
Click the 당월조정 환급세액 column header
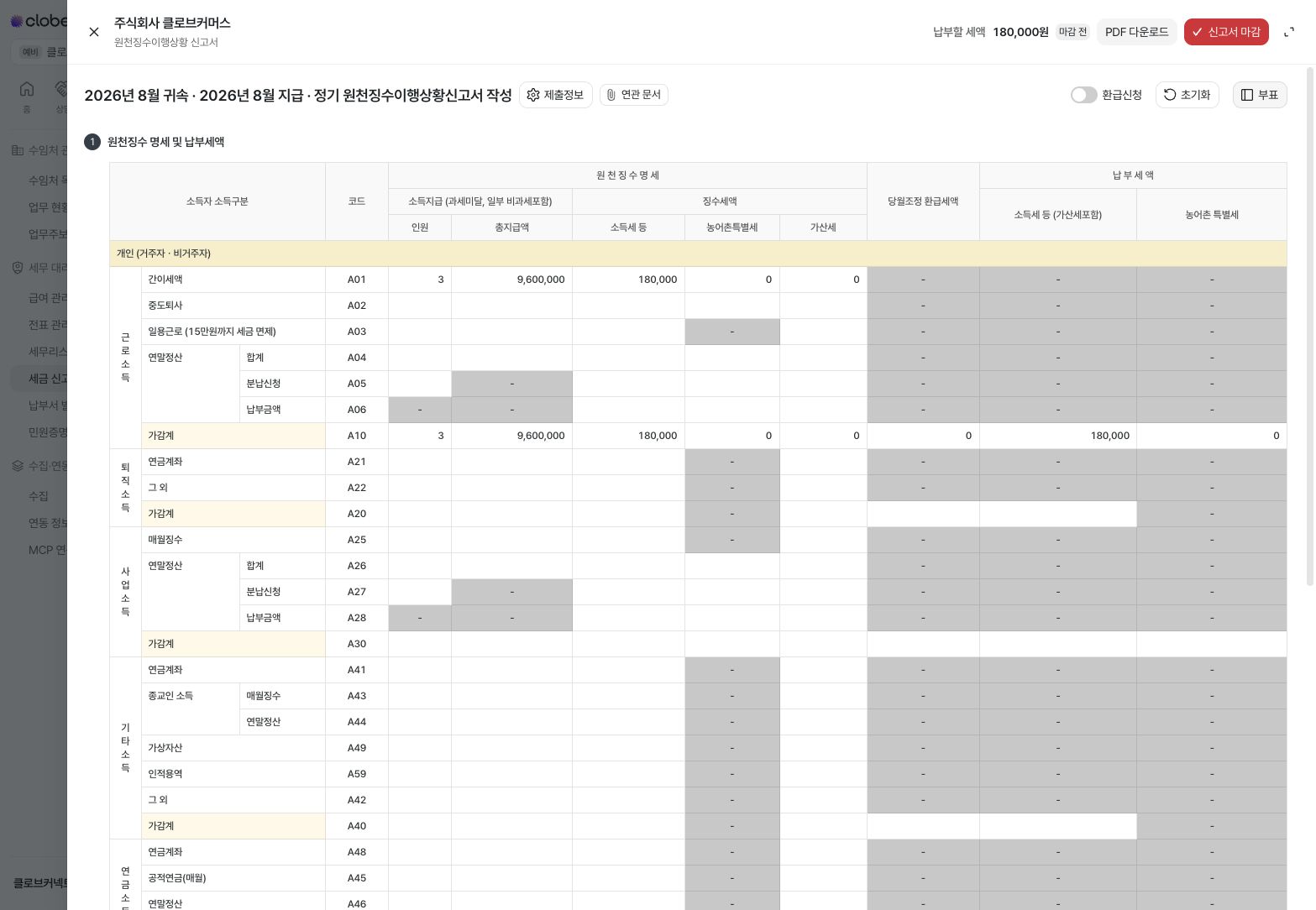[x=923, y=201]
